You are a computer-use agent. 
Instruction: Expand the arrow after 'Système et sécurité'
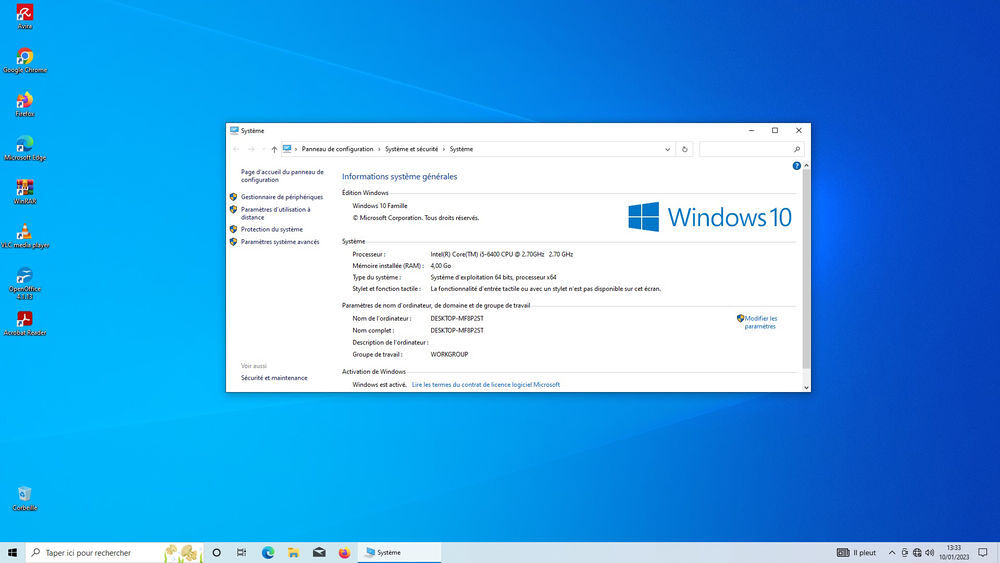tap(444, 149)
